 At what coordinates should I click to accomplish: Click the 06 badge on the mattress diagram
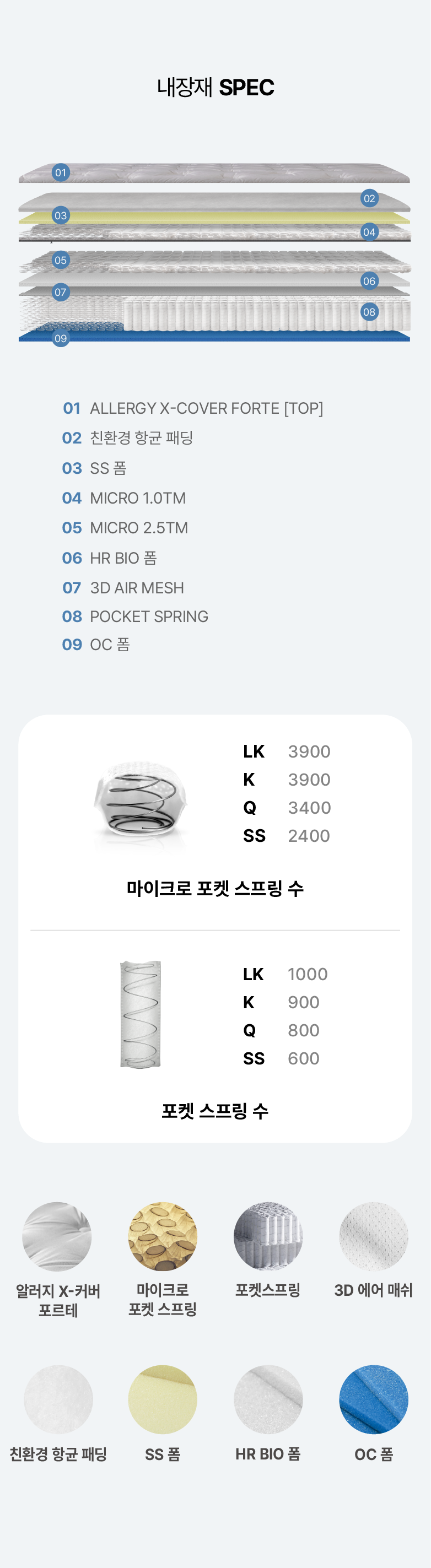(369, 281)
